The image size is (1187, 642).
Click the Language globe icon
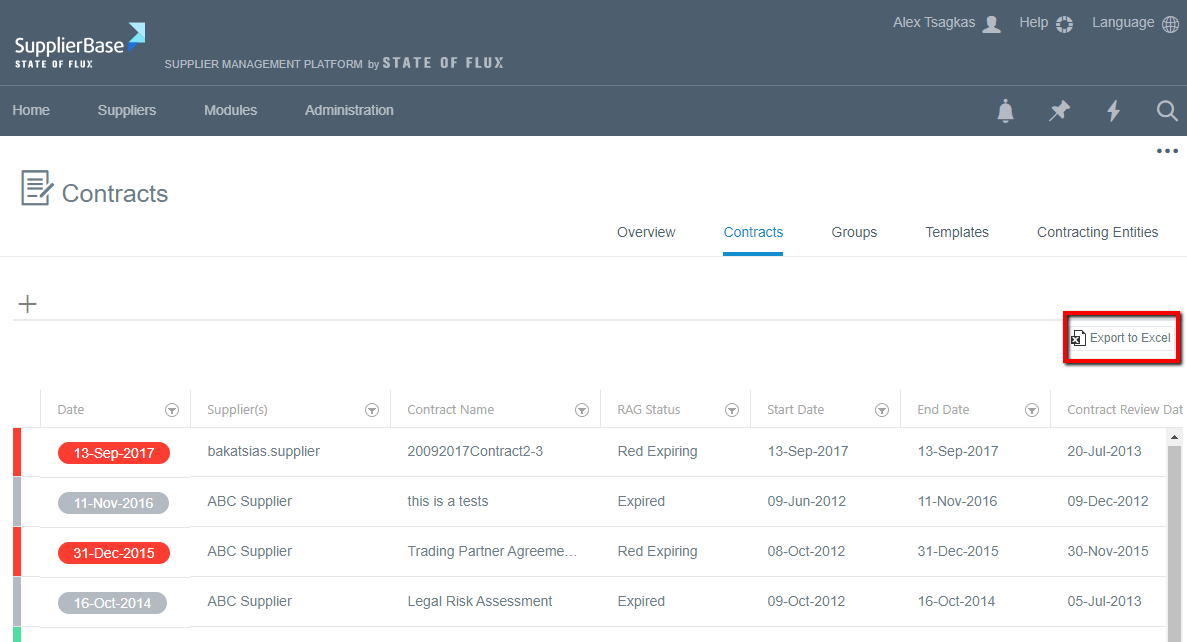(1170, 24)
